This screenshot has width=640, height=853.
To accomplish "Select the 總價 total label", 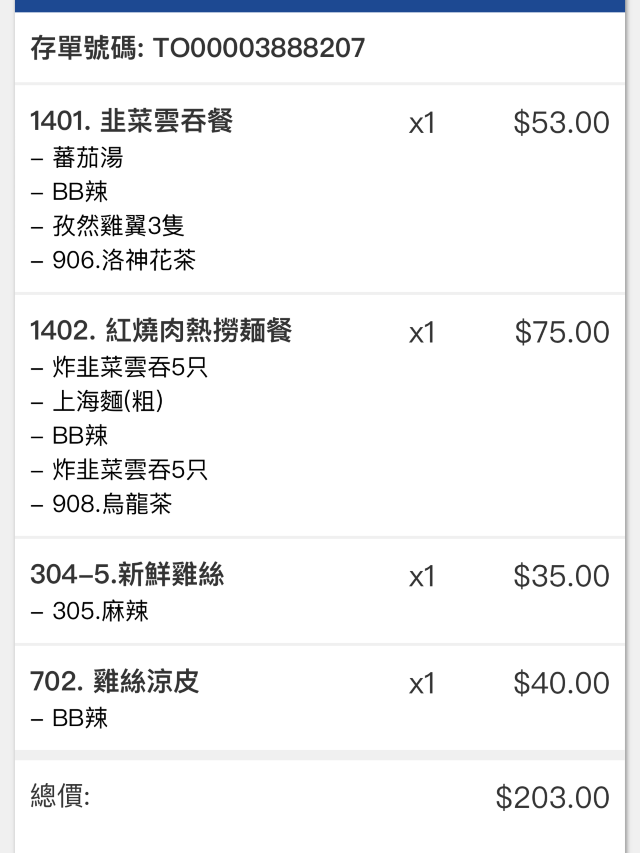I will [60, 796].
